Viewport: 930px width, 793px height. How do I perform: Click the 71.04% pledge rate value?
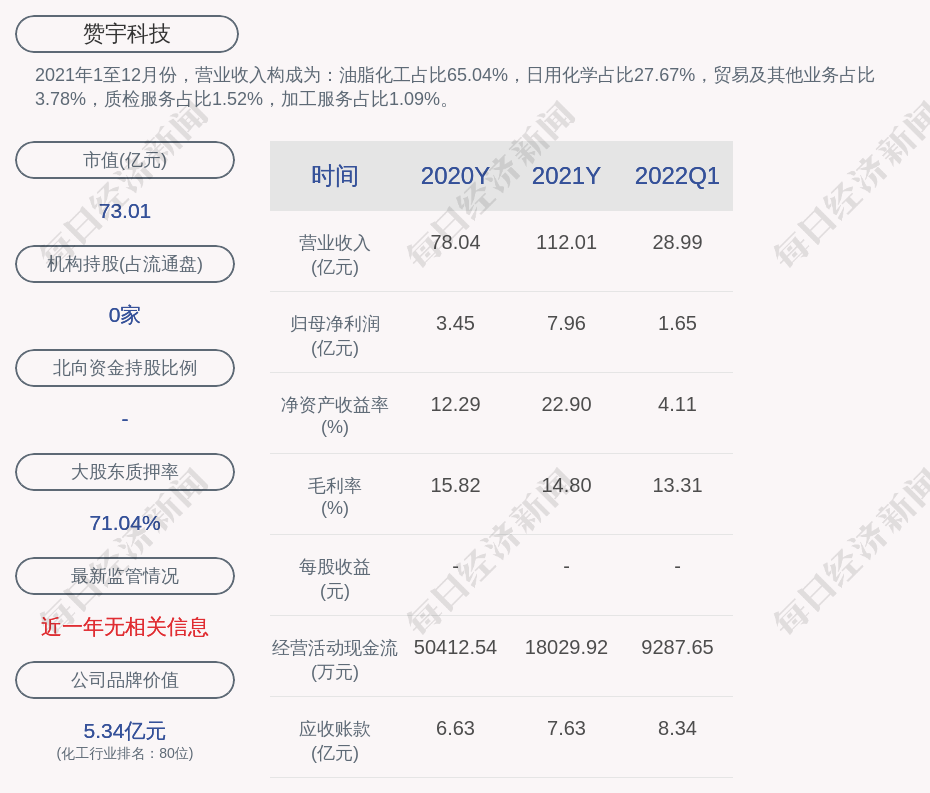pyautogui.click(x=125, y=523)
